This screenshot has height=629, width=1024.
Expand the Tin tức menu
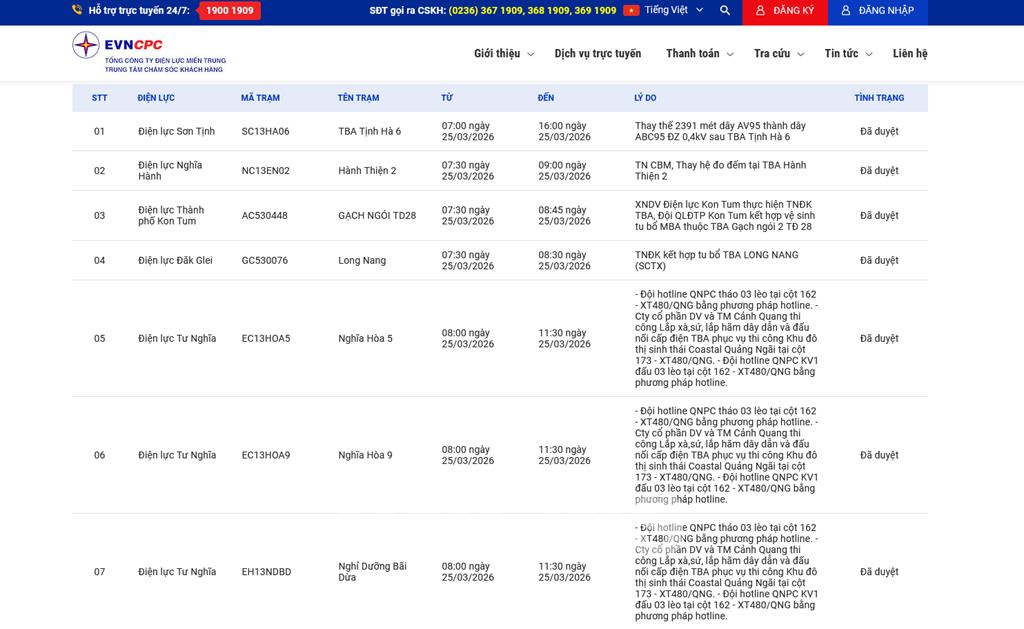coord(848,54)
